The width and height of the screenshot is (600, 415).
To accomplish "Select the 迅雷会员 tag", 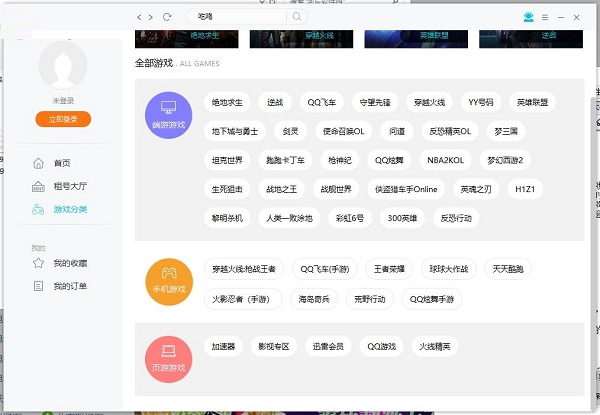I will [328, 347].
